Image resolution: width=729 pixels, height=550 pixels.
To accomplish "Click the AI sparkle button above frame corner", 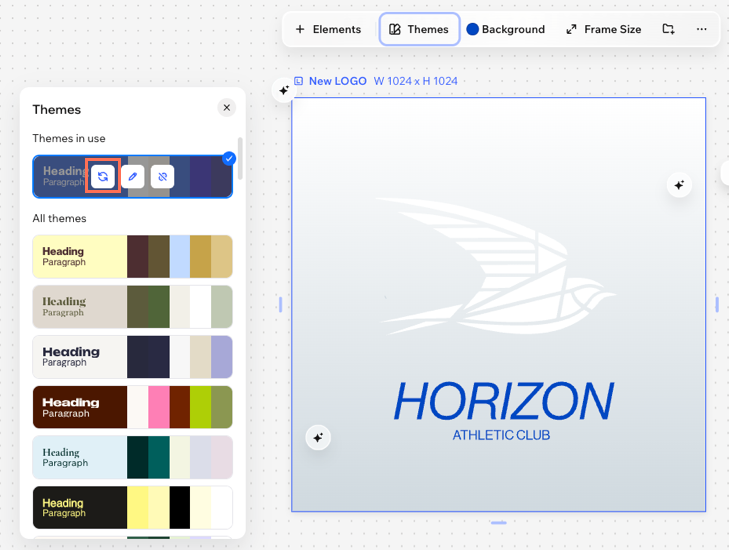I will (284, 90).
